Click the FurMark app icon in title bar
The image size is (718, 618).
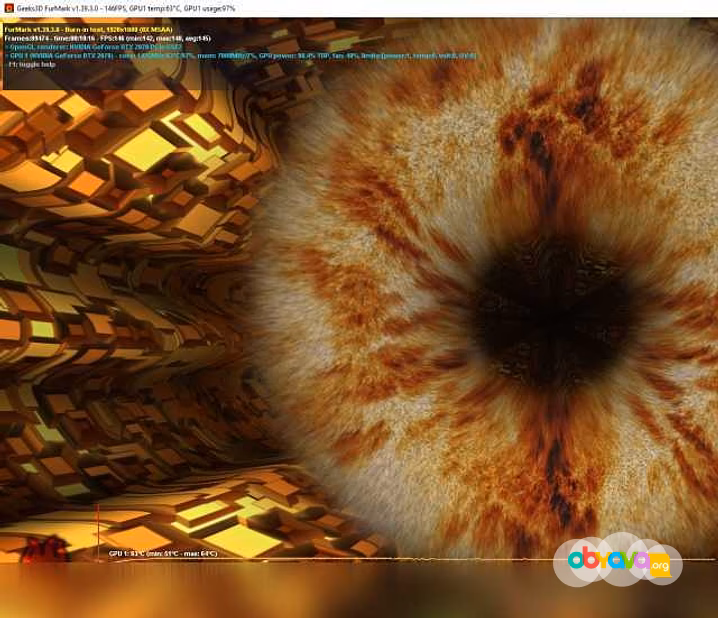[x=9, y=8]
